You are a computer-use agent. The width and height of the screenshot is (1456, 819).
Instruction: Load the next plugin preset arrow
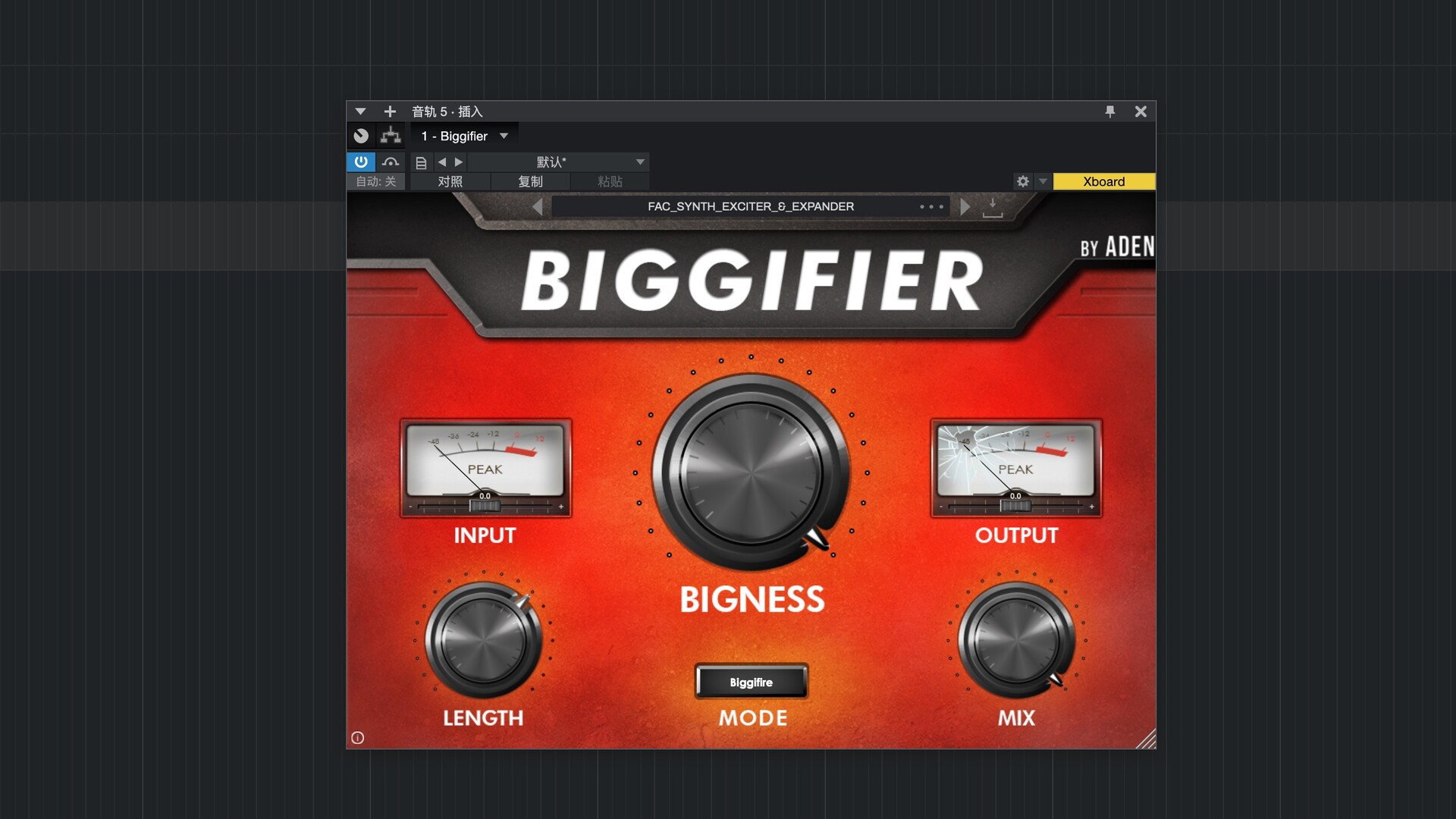(x=965, y=206)
